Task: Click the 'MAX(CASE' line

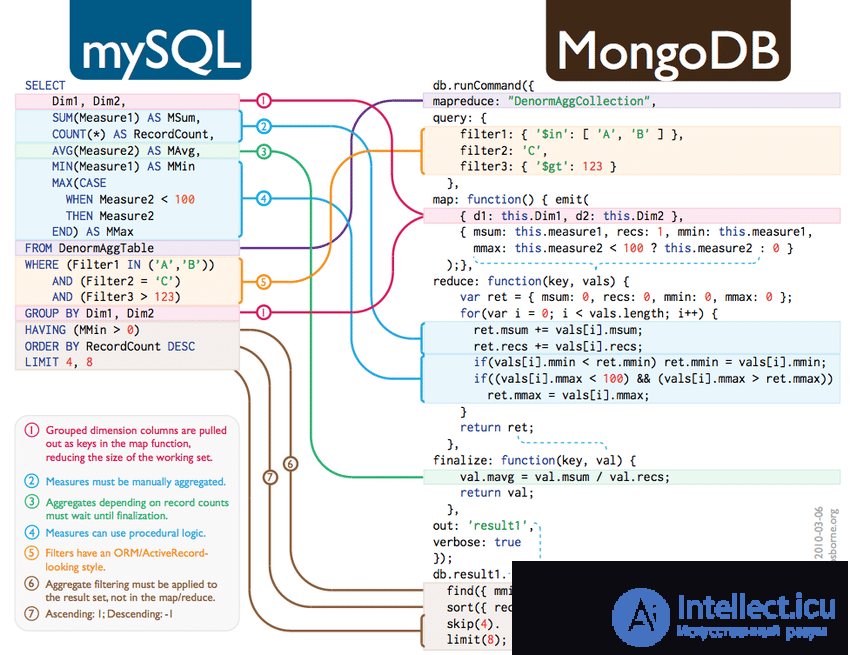Action: [x=79, y=183]
